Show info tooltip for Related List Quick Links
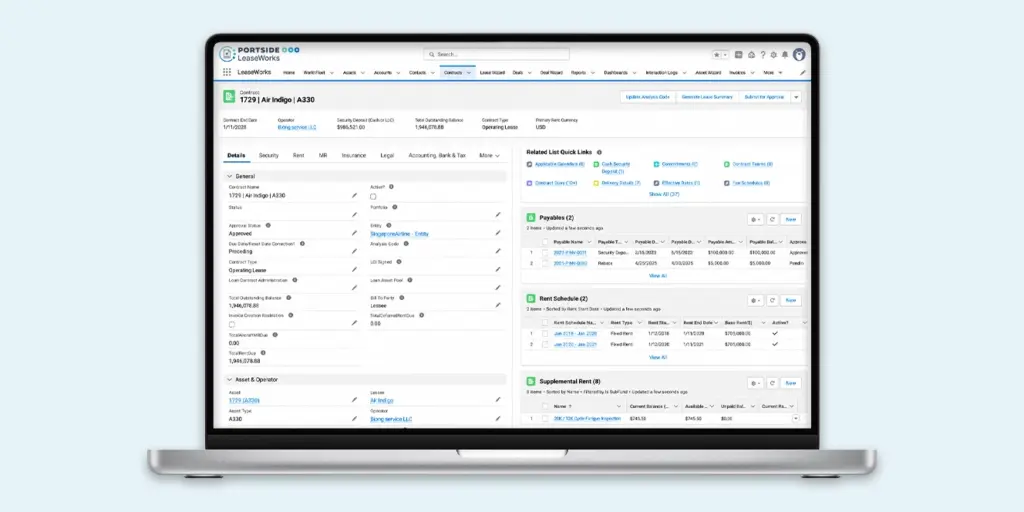Screen dimensions: 1024x512 [599, 152]
